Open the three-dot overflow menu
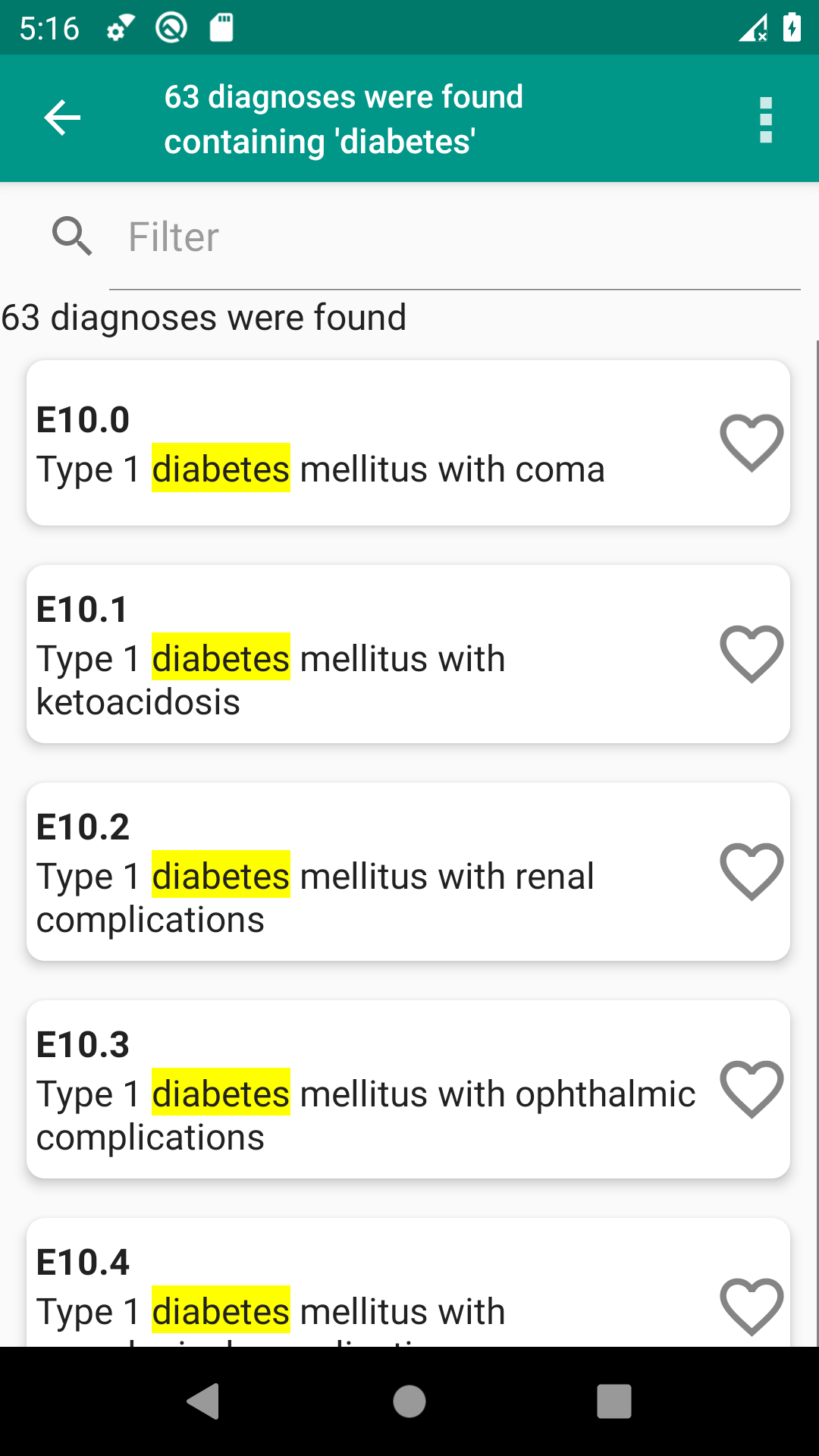 [x=766, y=120]
